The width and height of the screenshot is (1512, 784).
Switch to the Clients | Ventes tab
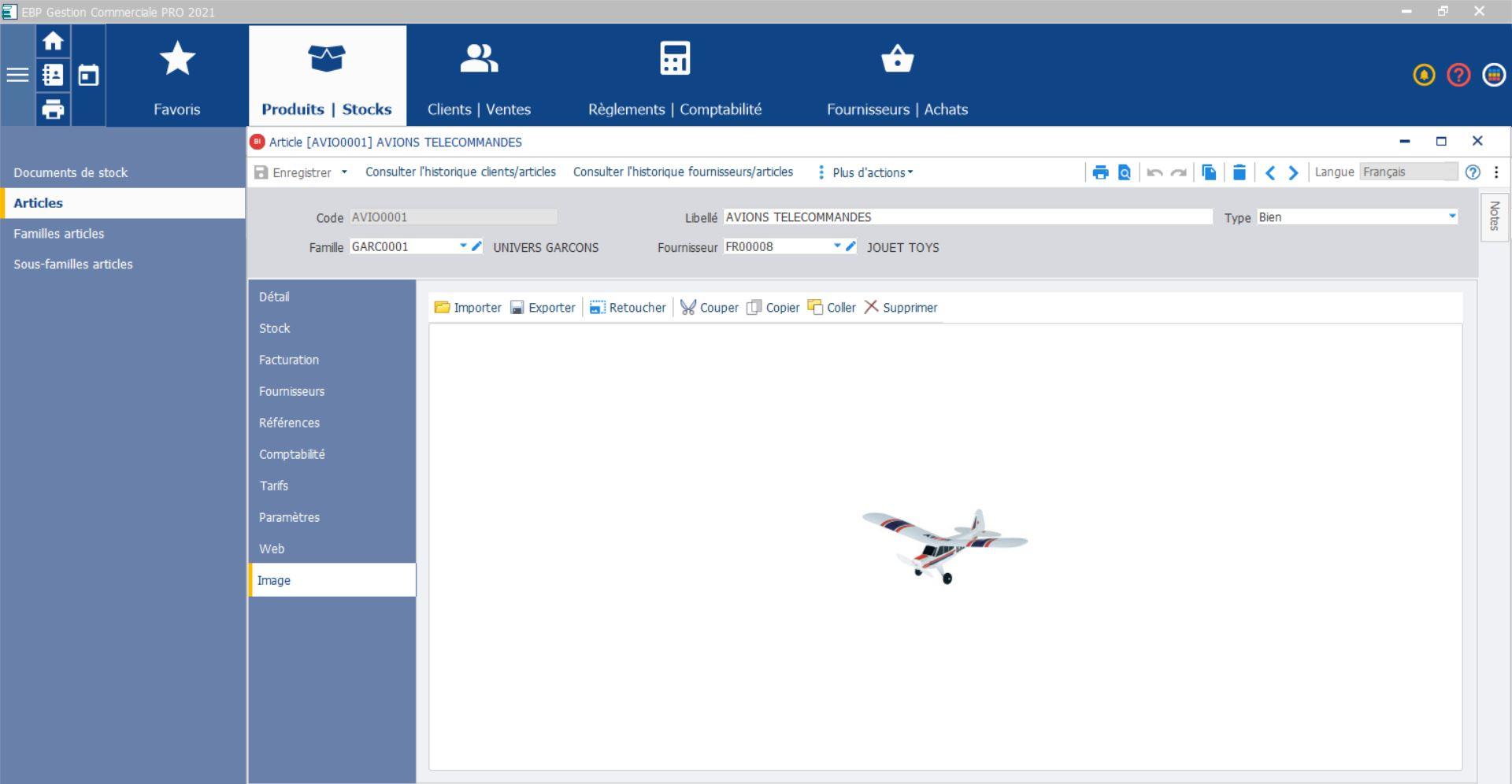[x=479, y=76]
